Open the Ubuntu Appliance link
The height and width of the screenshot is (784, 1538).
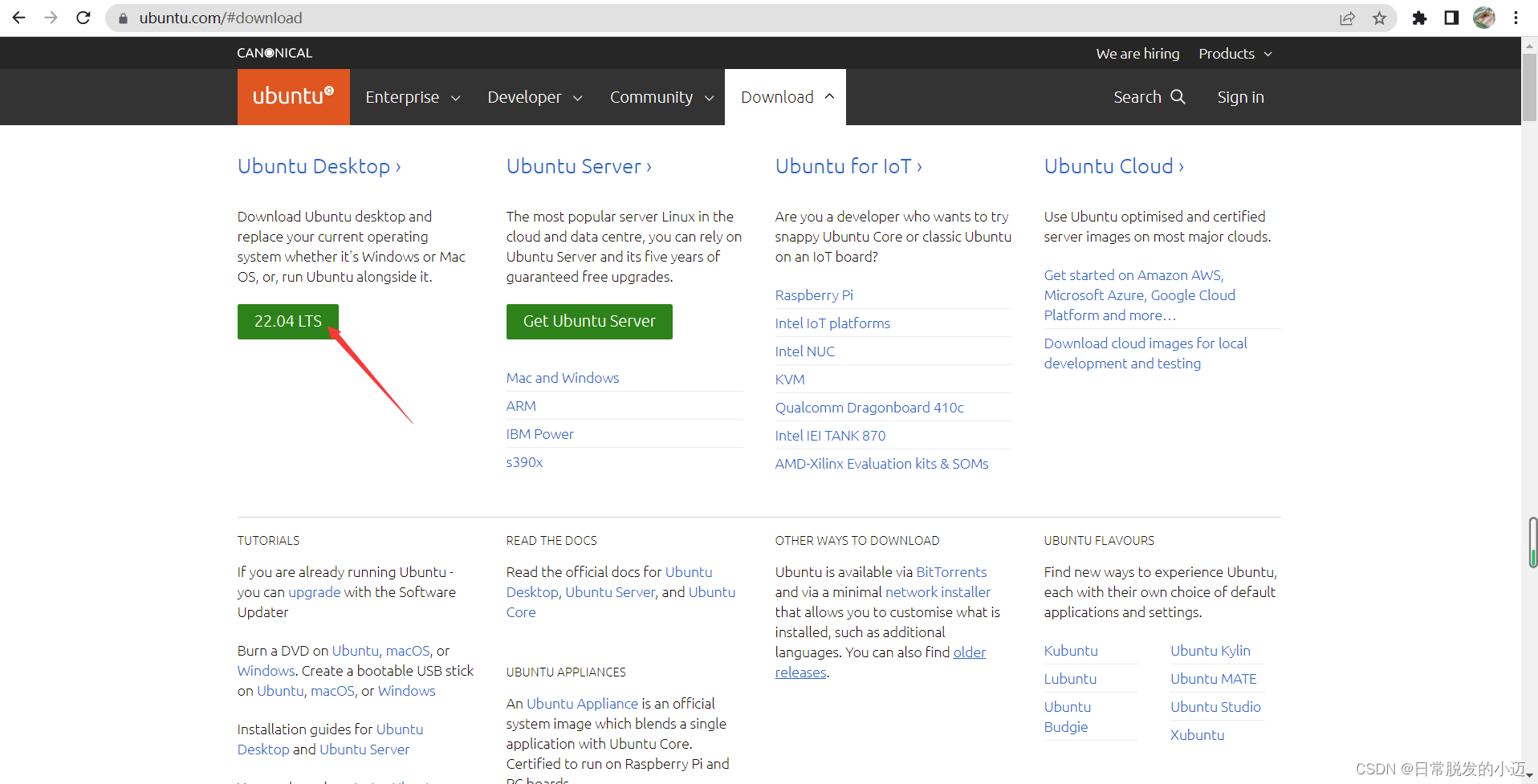click(x=582, y=704)
